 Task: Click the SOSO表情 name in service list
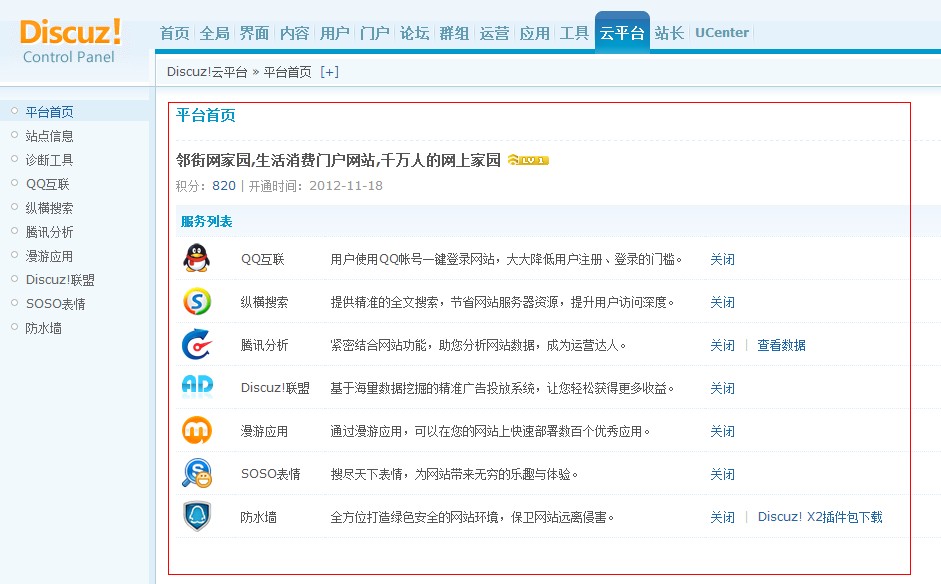[271, 474]
